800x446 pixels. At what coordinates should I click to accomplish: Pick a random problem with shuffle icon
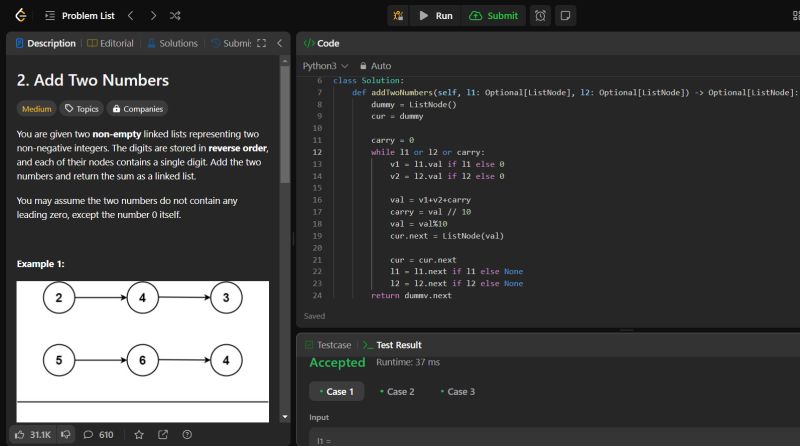[176, 16]
